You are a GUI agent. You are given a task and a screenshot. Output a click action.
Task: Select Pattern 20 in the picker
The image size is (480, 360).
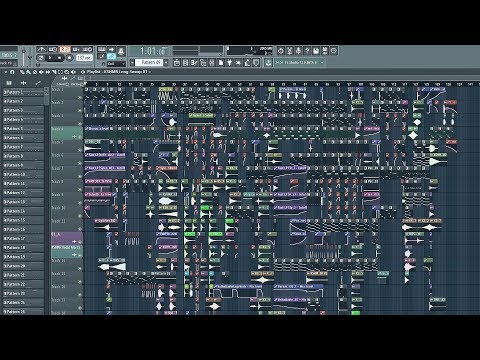click(x=23, y=266)
